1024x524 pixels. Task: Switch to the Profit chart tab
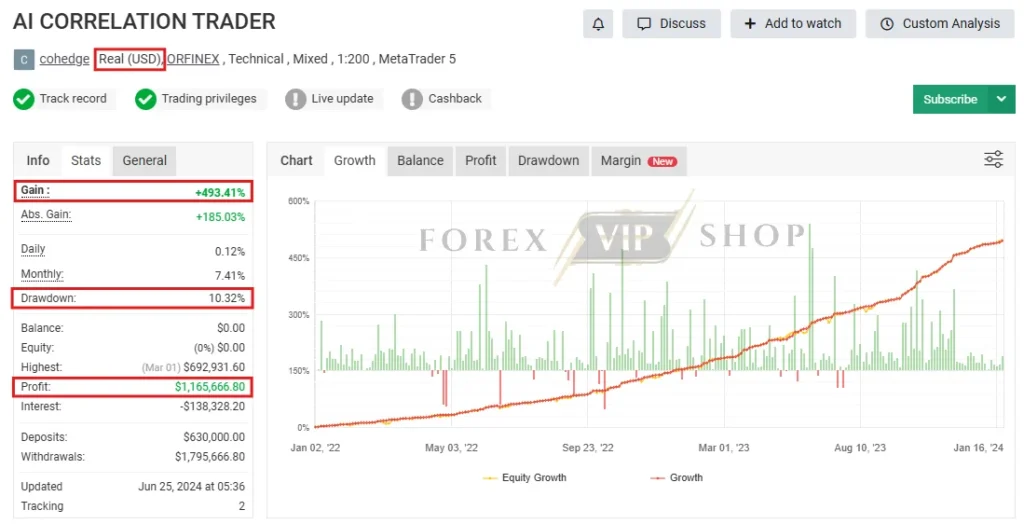(481, 161)
